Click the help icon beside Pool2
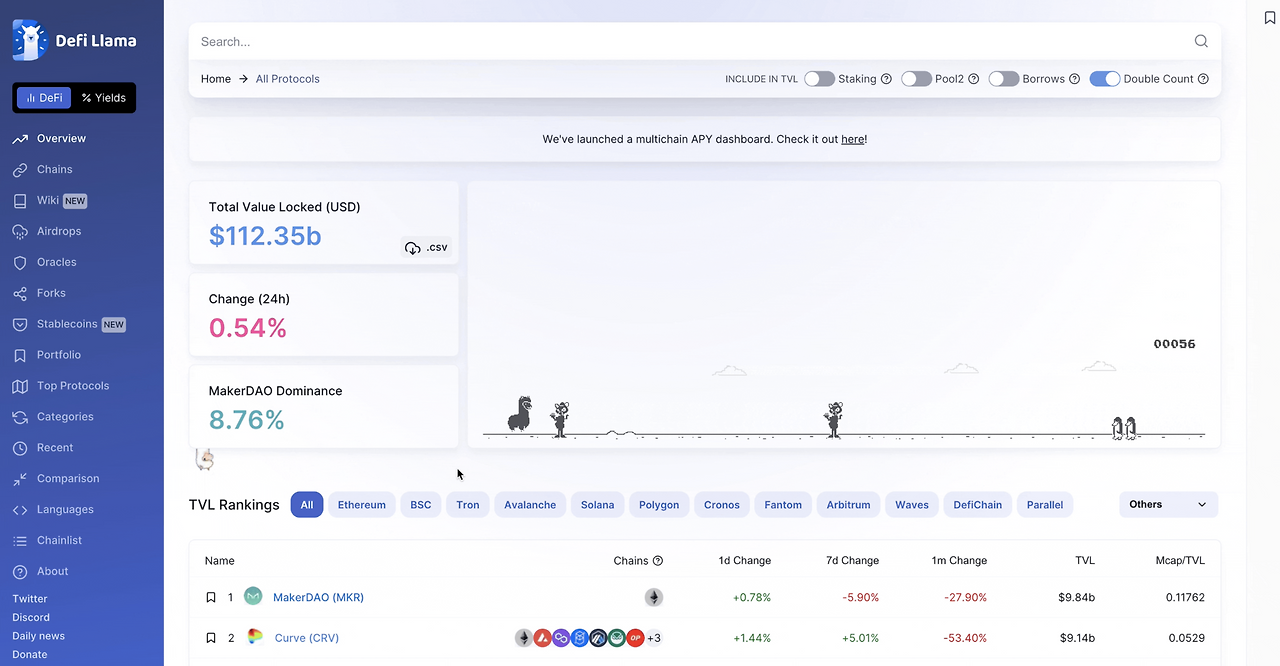 coord(974,79)
